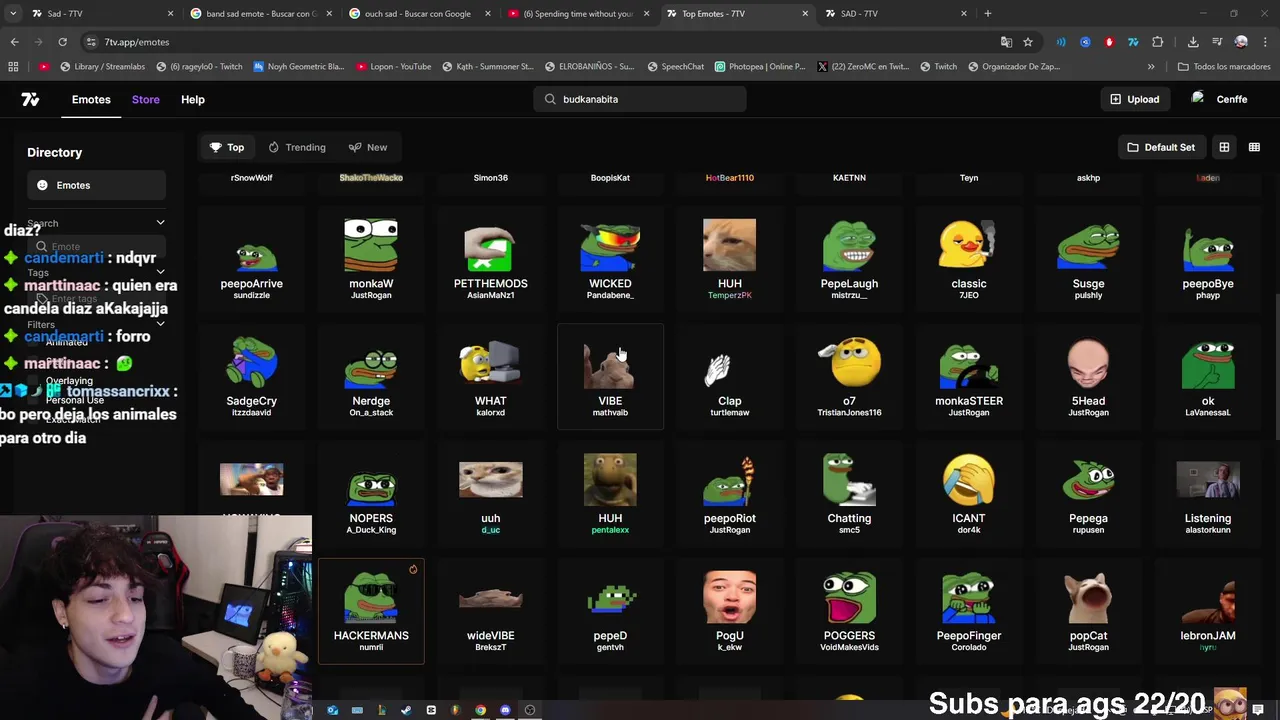Open the SpeechChat bookmark
Image resolution: width=1280 pixels, height=720 pixels.
click(675, 67)
